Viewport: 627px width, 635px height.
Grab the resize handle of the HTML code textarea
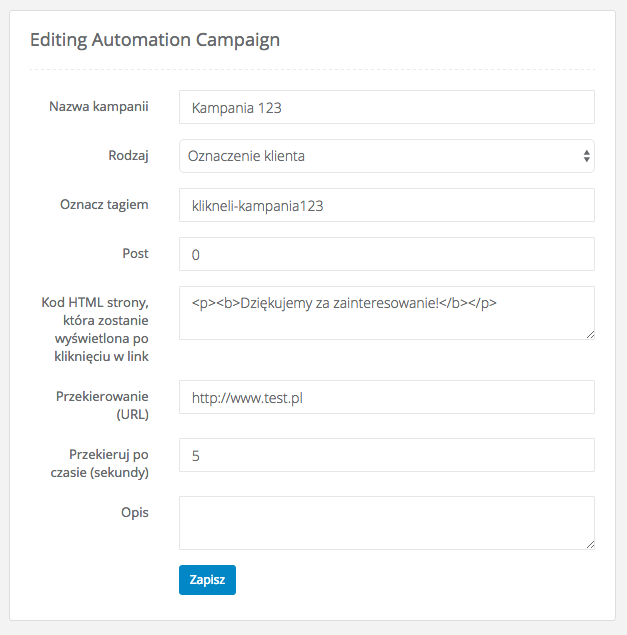[590, 335]
